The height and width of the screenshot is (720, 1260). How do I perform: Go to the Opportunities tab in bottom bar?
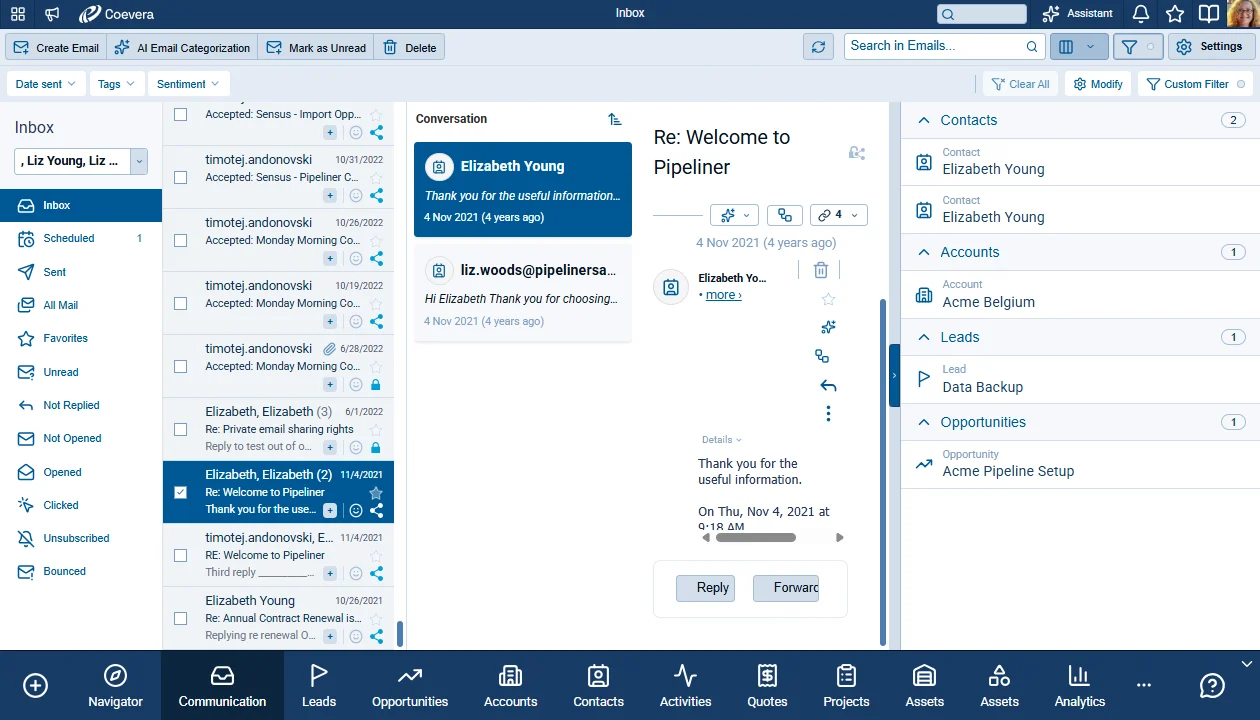pos(410,686)
